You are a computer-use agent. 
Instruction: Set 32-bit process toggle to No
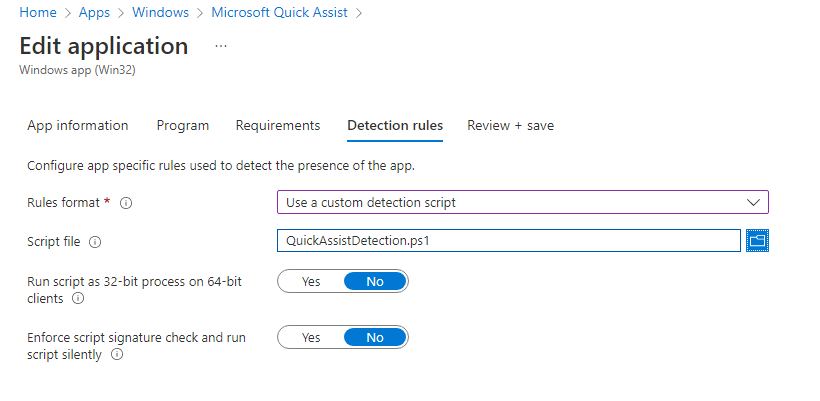375,282
